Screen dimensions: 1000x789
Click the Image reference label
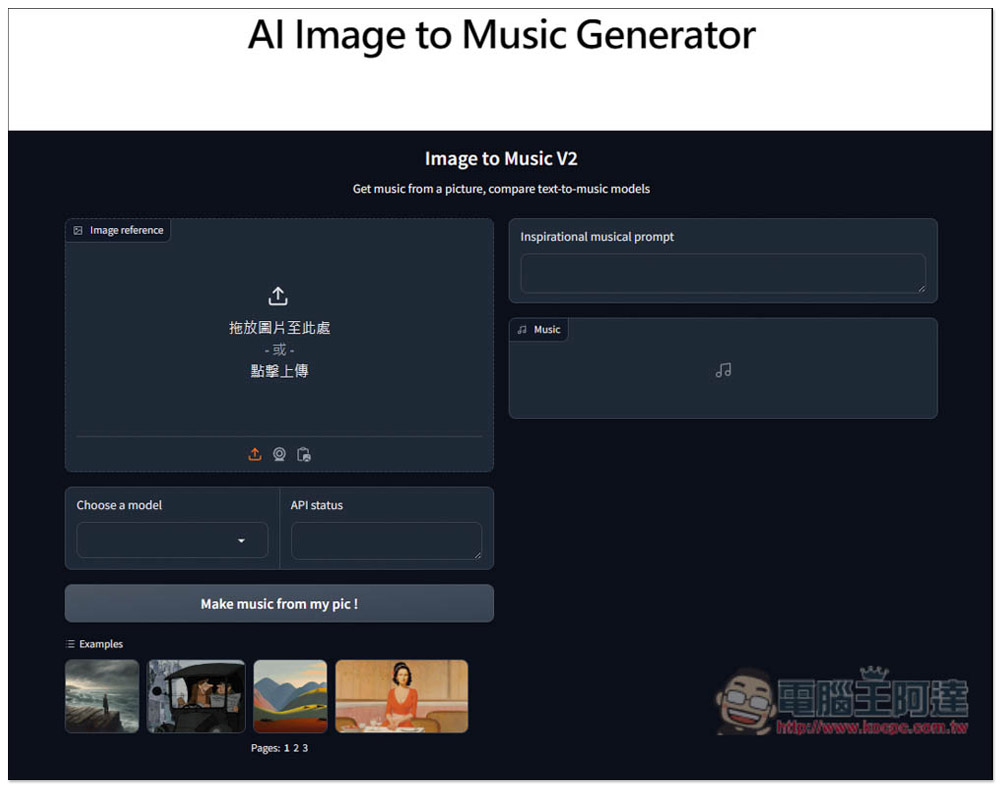[x=126, y=230]
